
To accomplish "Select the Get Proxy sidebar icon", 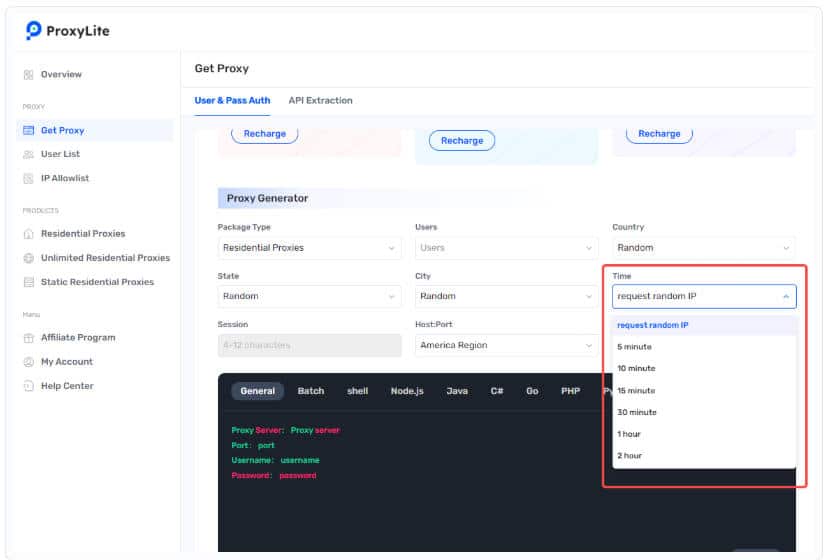I will (29, 130).
